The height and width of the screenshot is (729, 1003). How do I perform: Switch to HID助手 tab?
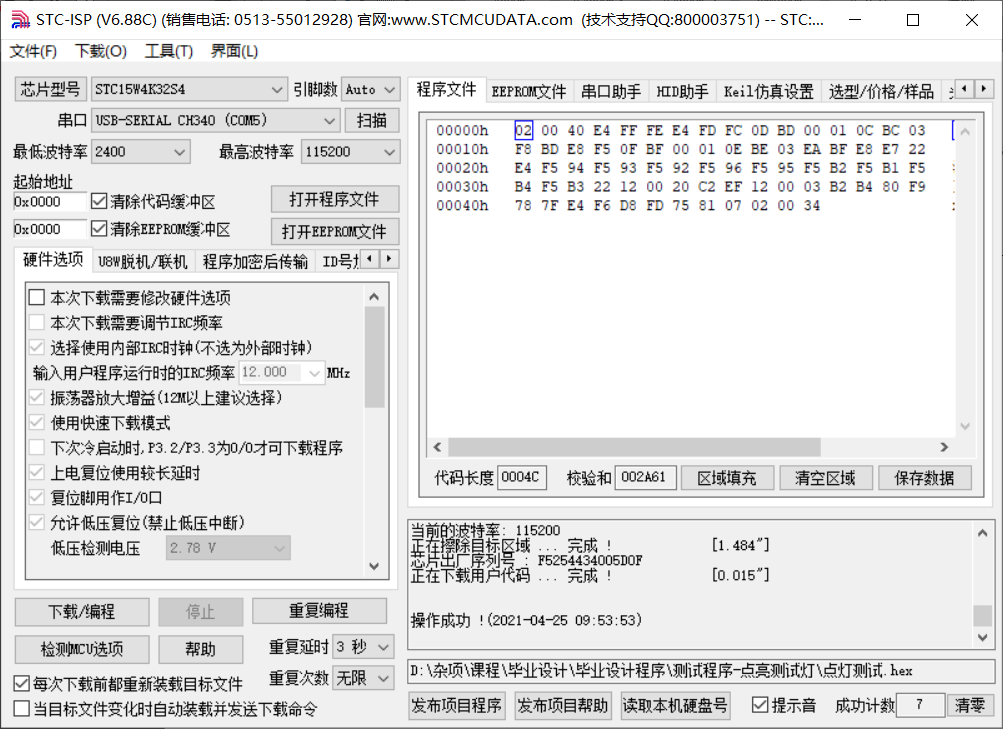pyautogui.click(x=683, y=92)
